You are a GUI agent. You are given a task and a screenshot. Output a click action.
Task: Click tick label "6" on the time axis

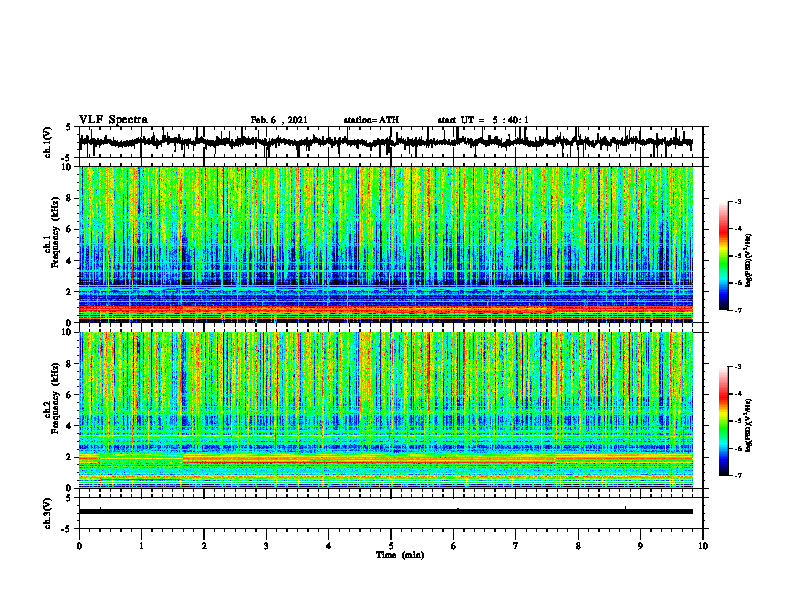453,546
